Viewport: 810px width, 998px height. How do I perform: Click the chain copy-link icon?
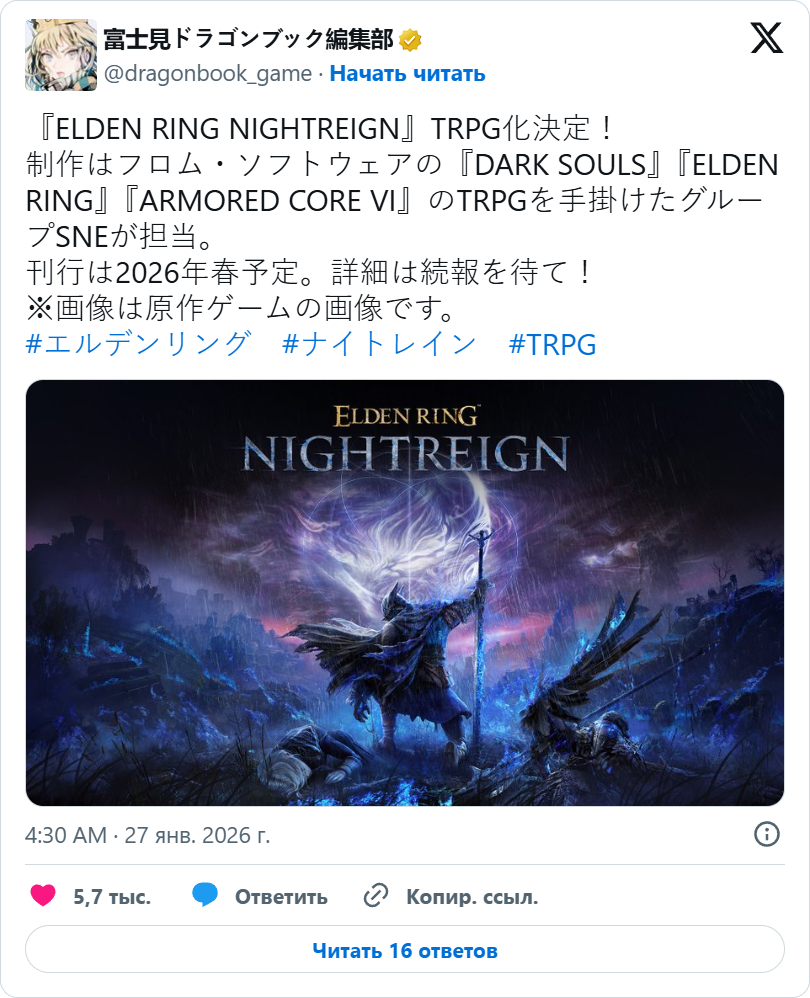(x=376, y=896)
